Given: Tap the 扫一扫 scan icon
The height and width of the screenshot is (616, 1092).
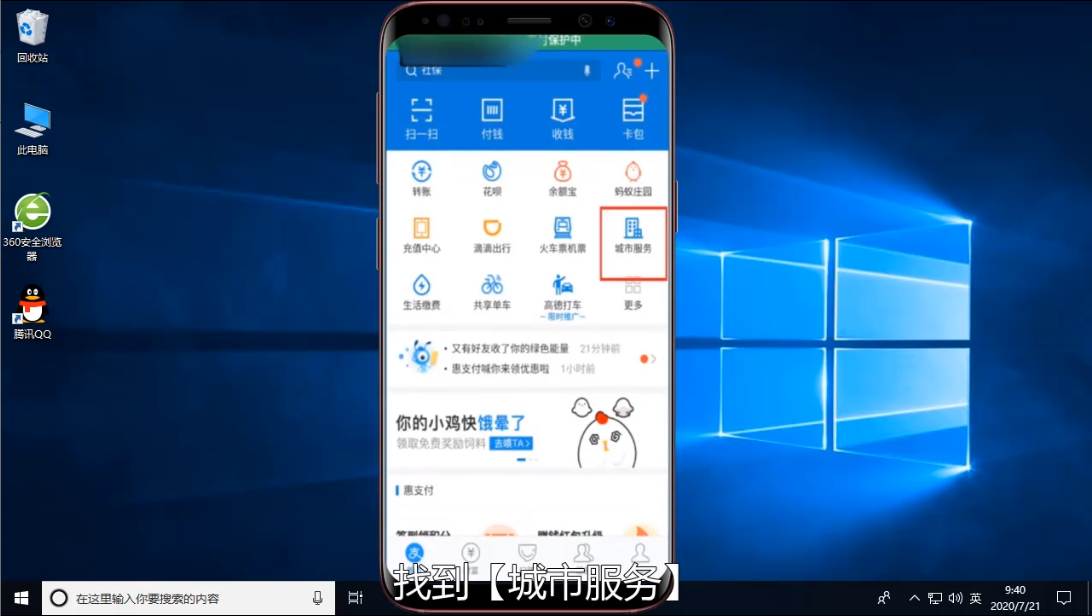Looking at the screenshot, I should pos(421,116).
